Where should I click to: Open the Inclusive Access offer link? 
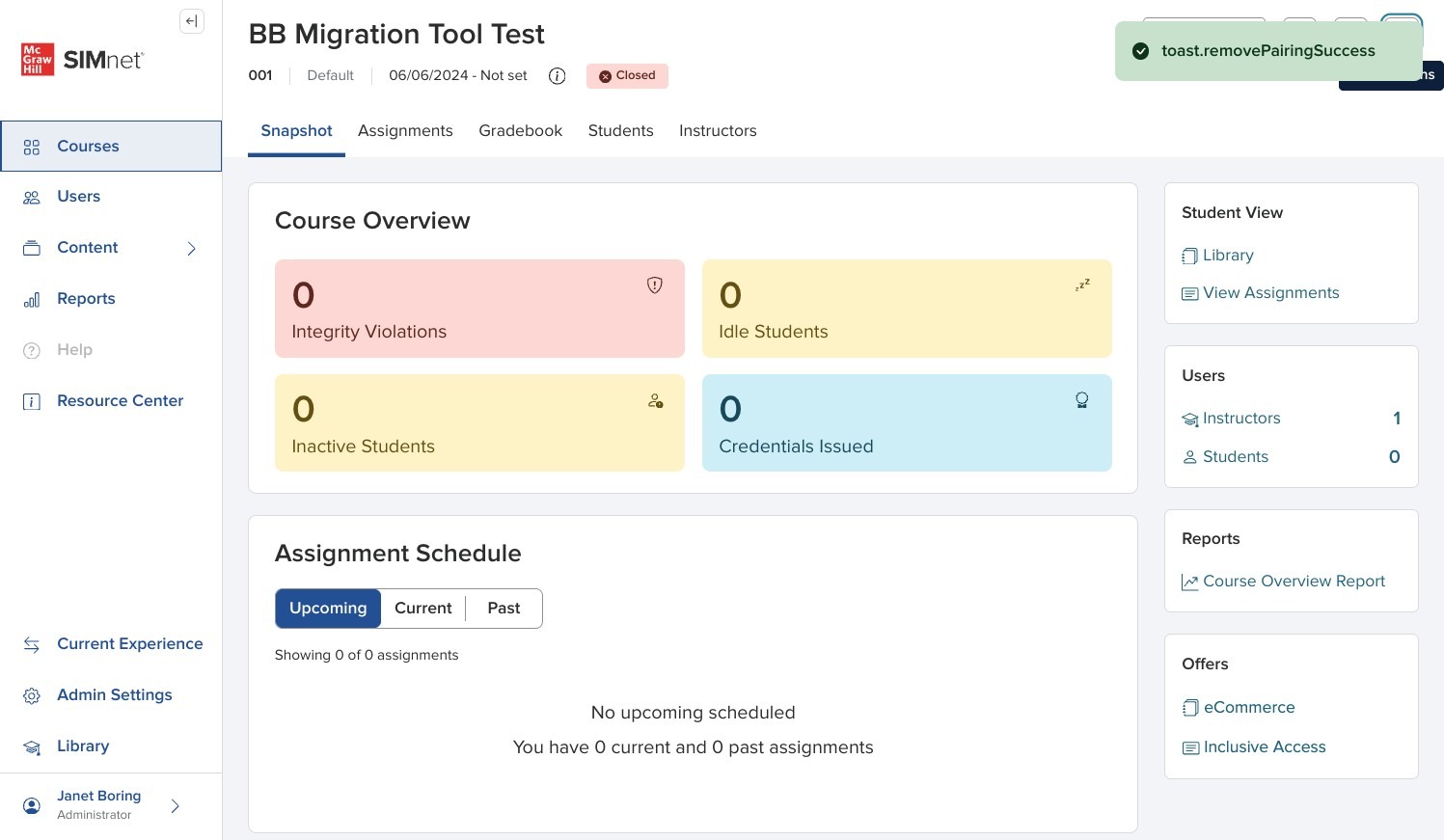[x=1254, y=747]
